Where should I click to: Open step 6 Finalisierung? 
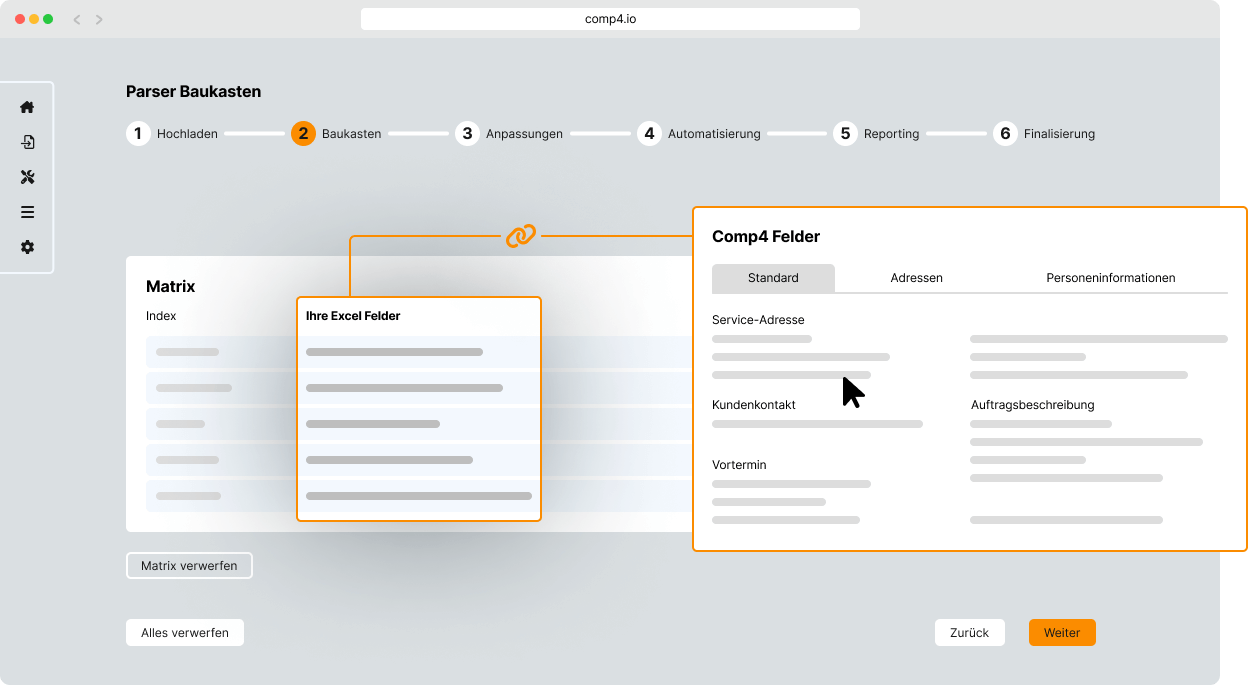click(1044, 133)
